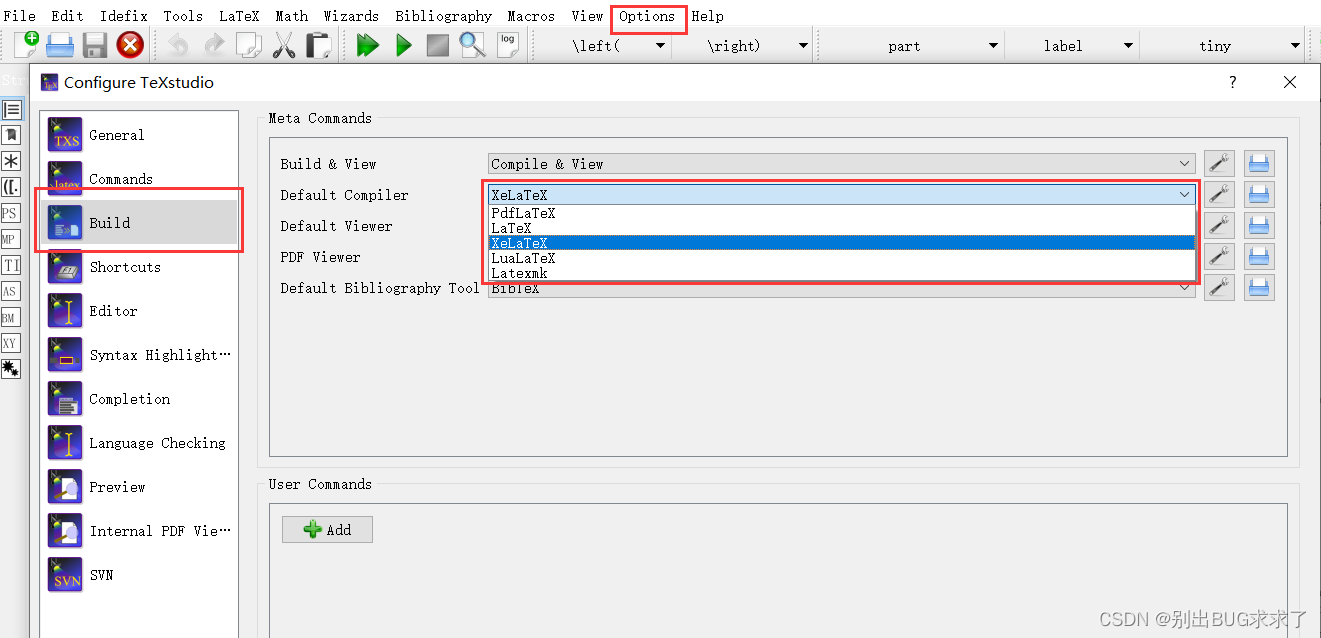Screen dimensions: 1321x638
Task: Run Build & View with the double green arrow
Action: tap(368, 44)
